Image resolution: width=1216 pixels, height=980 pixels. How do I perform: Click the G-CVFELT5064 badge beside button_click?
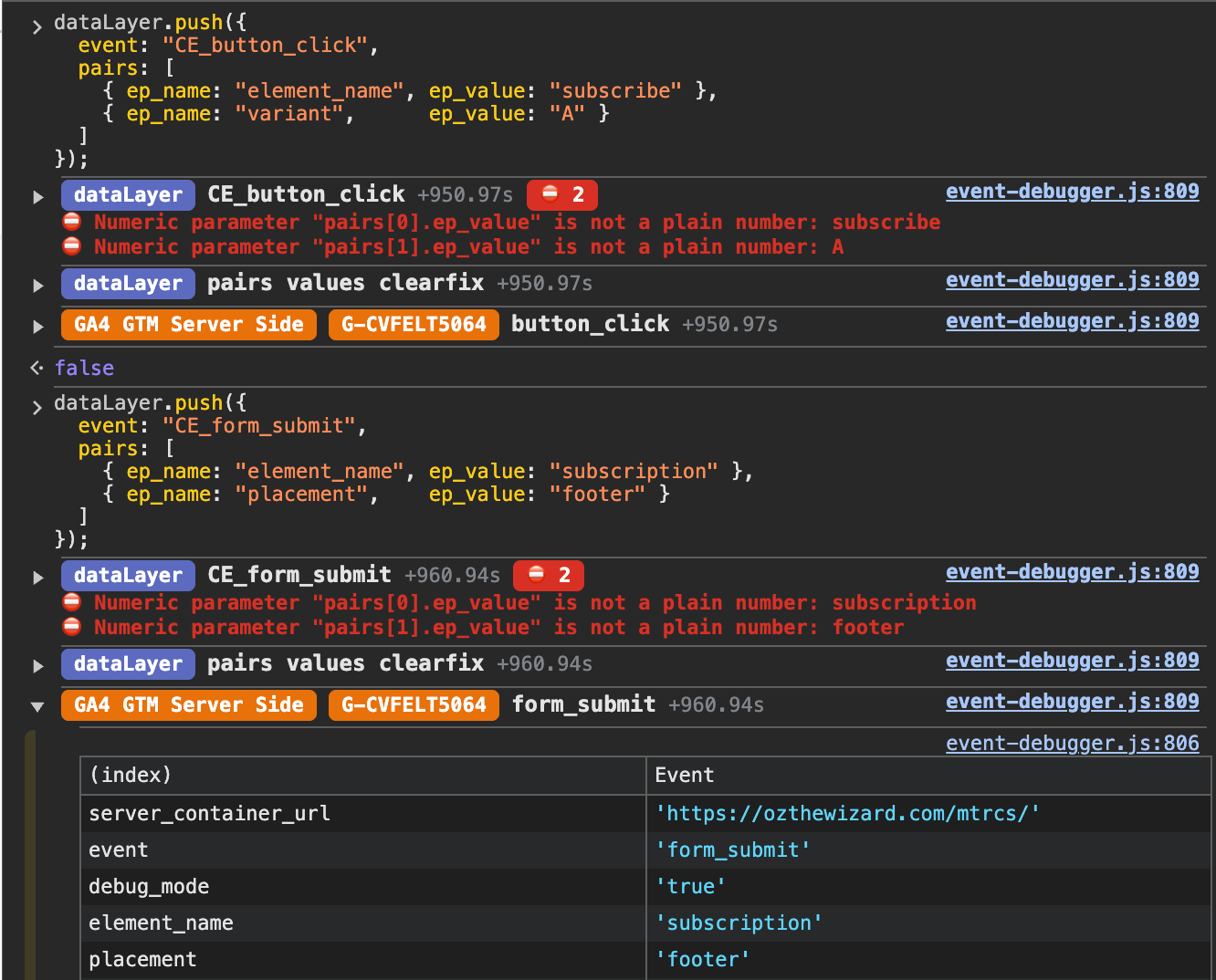pyautogui.click(x=414, y=325)
